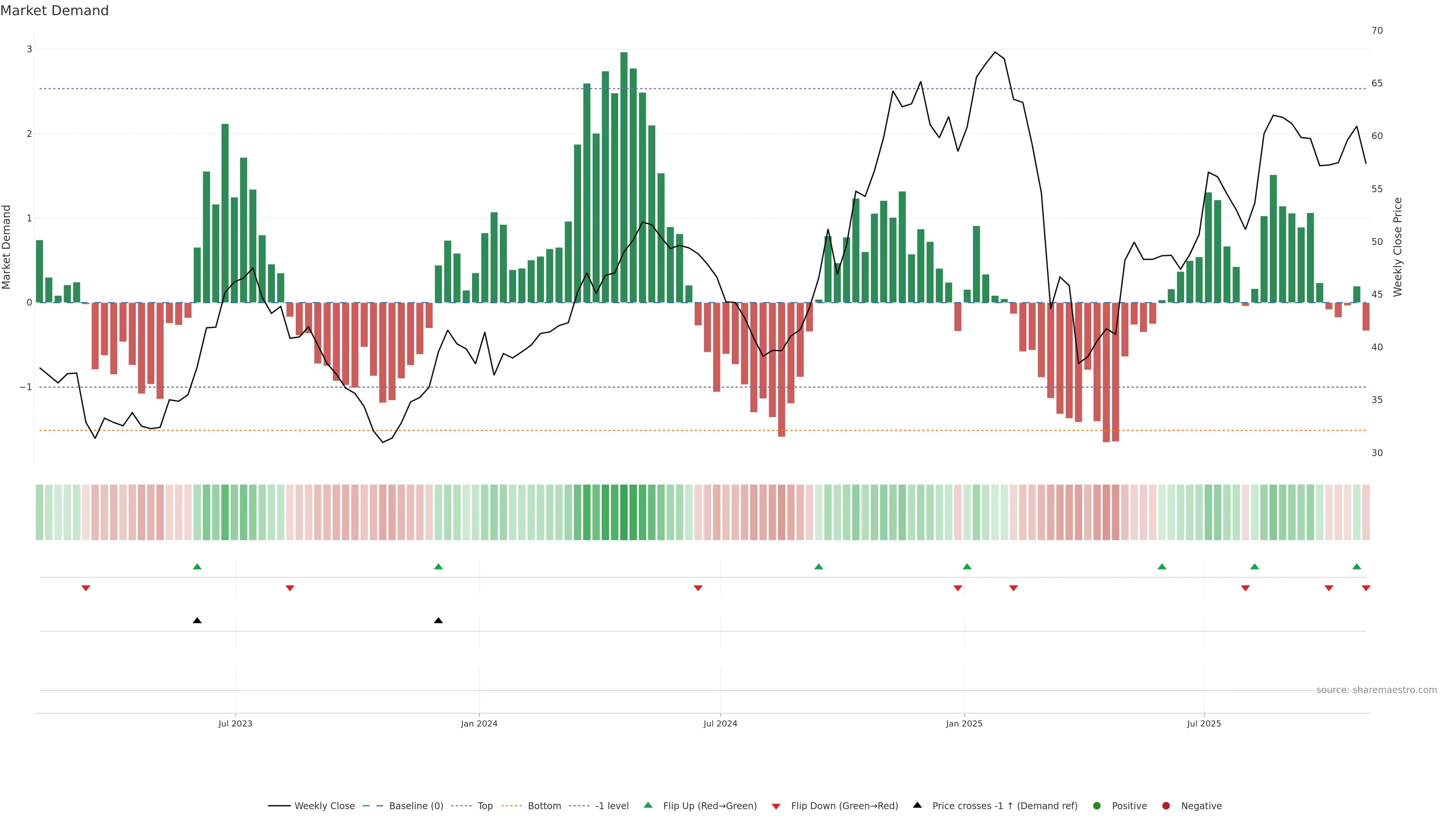Click the first red flip-down triangle marker

[x=86, y=588]
